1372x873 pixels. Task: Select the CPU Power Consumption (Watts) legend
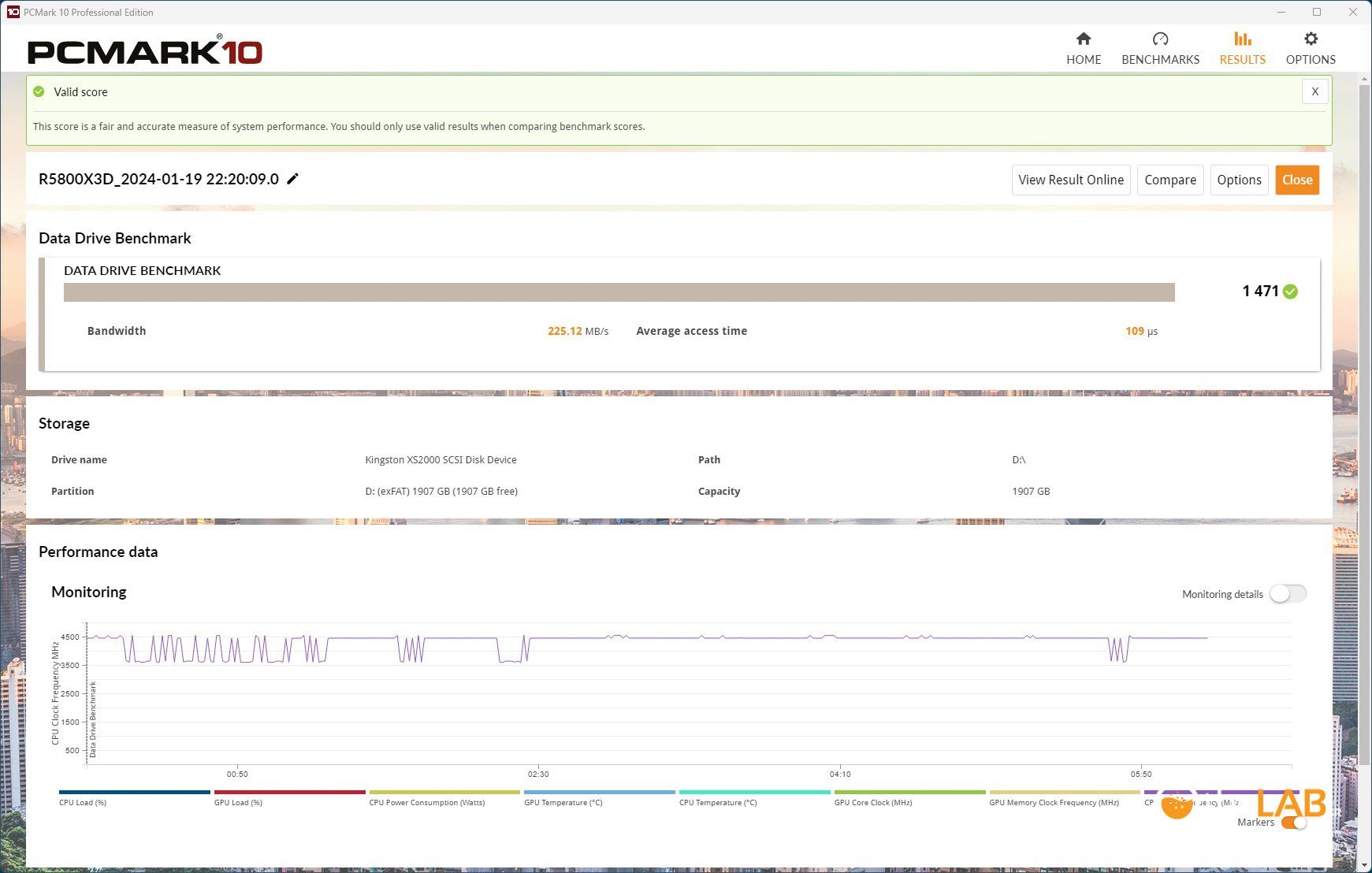click(444, 797)
